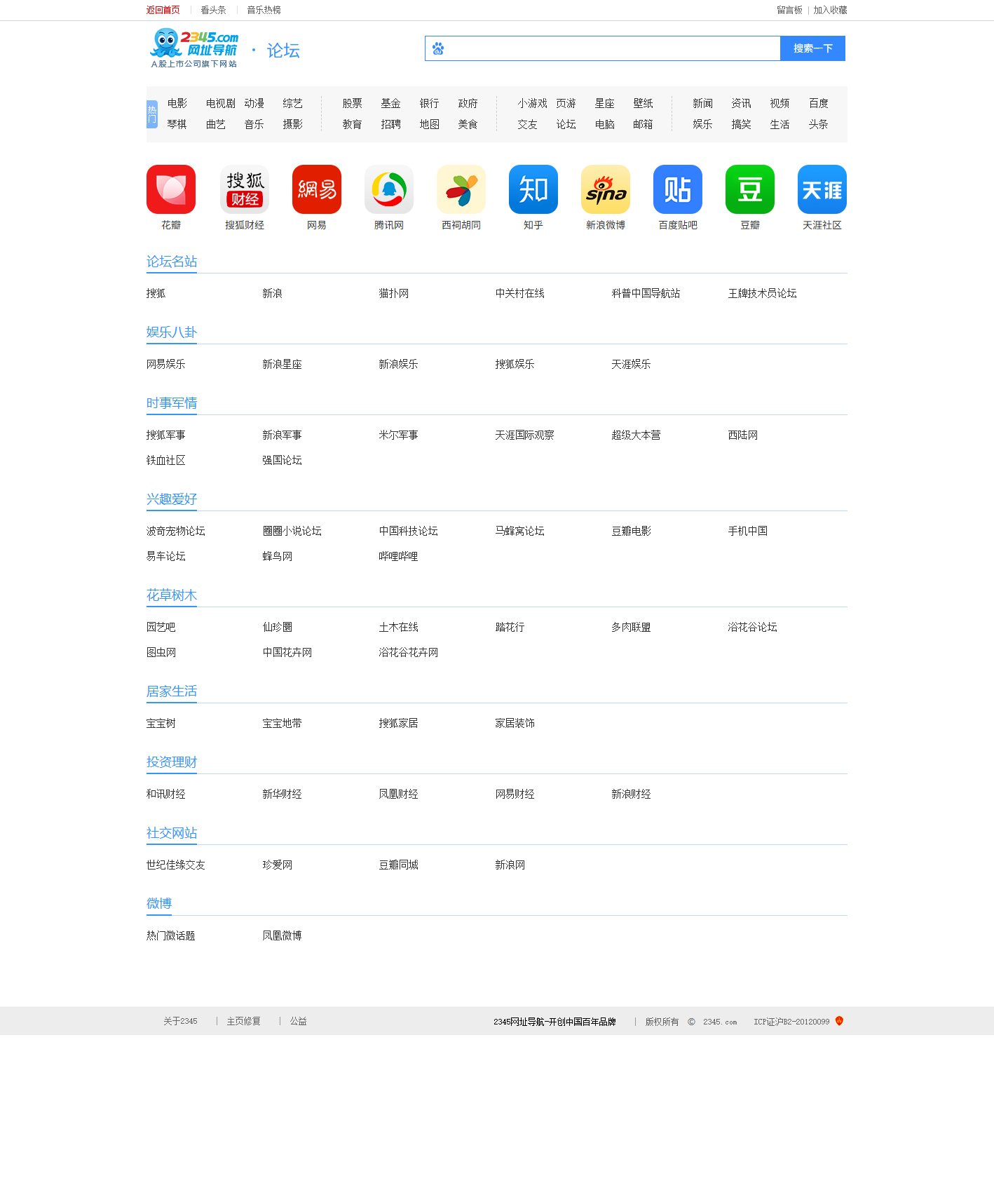
Task: Open the 新闻 category
Action: pyautogui.click(x=703, y=103)
